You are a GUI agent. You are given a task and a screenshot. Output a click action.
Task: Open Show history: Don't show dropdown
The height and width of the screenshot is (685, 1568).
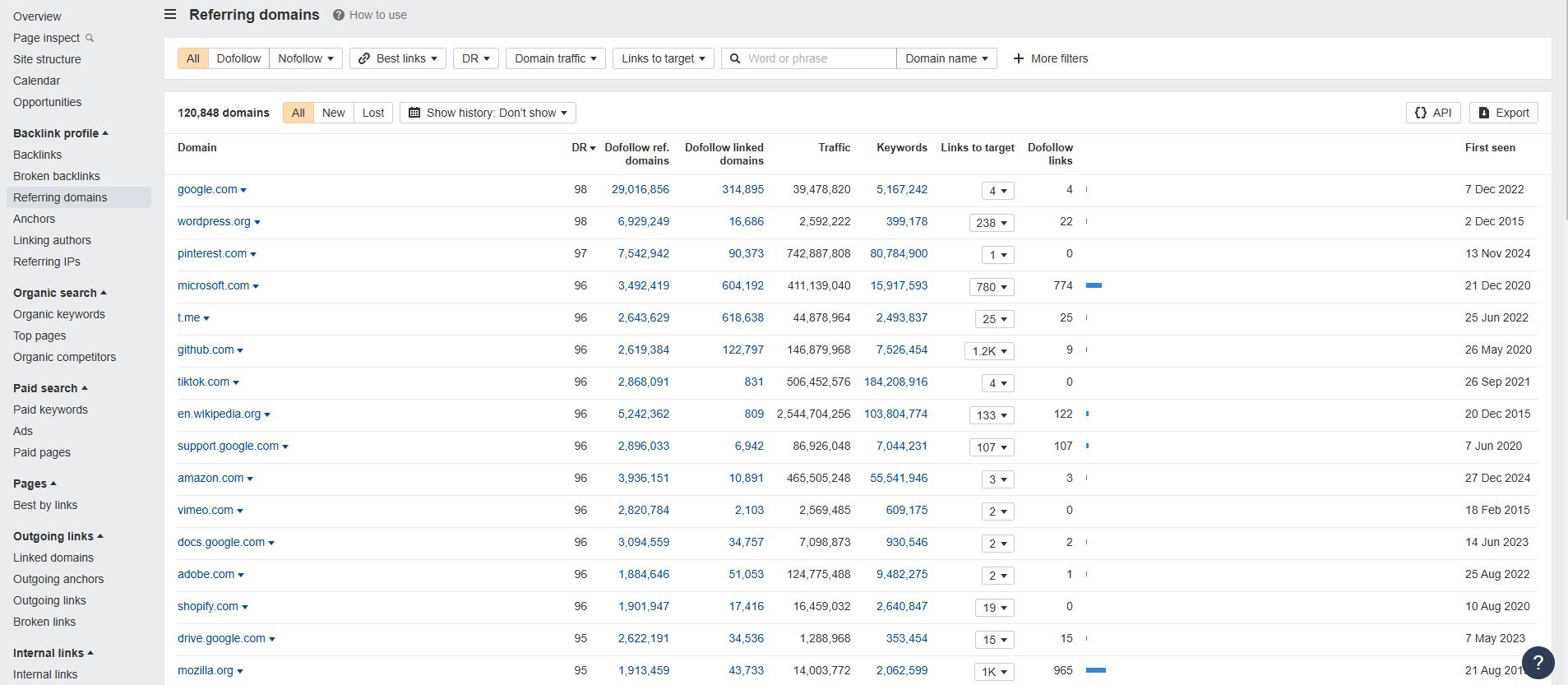(x=488, y=113)
